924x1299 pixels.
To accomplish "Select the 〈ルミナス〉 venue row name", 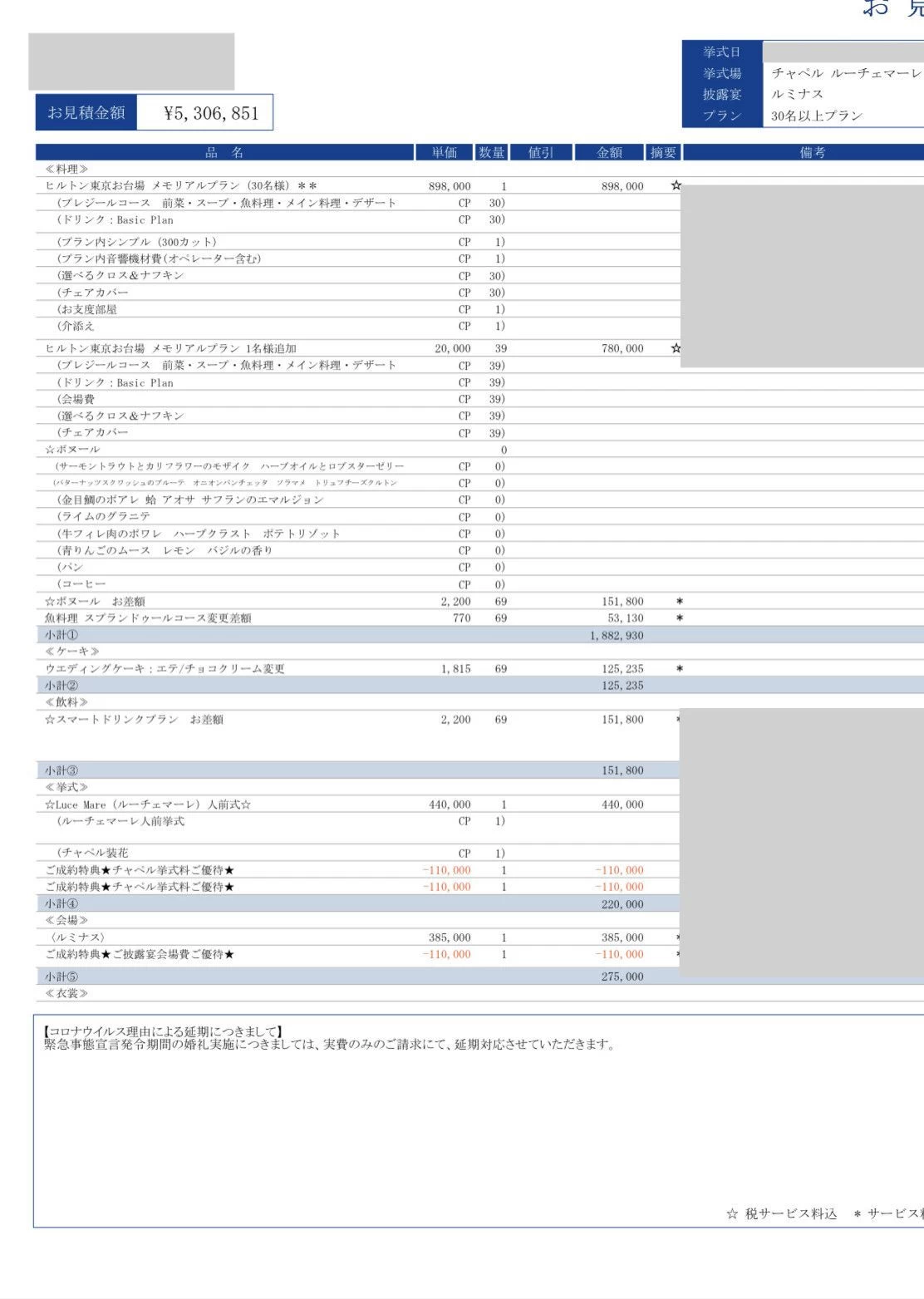I will click(77, 937).
